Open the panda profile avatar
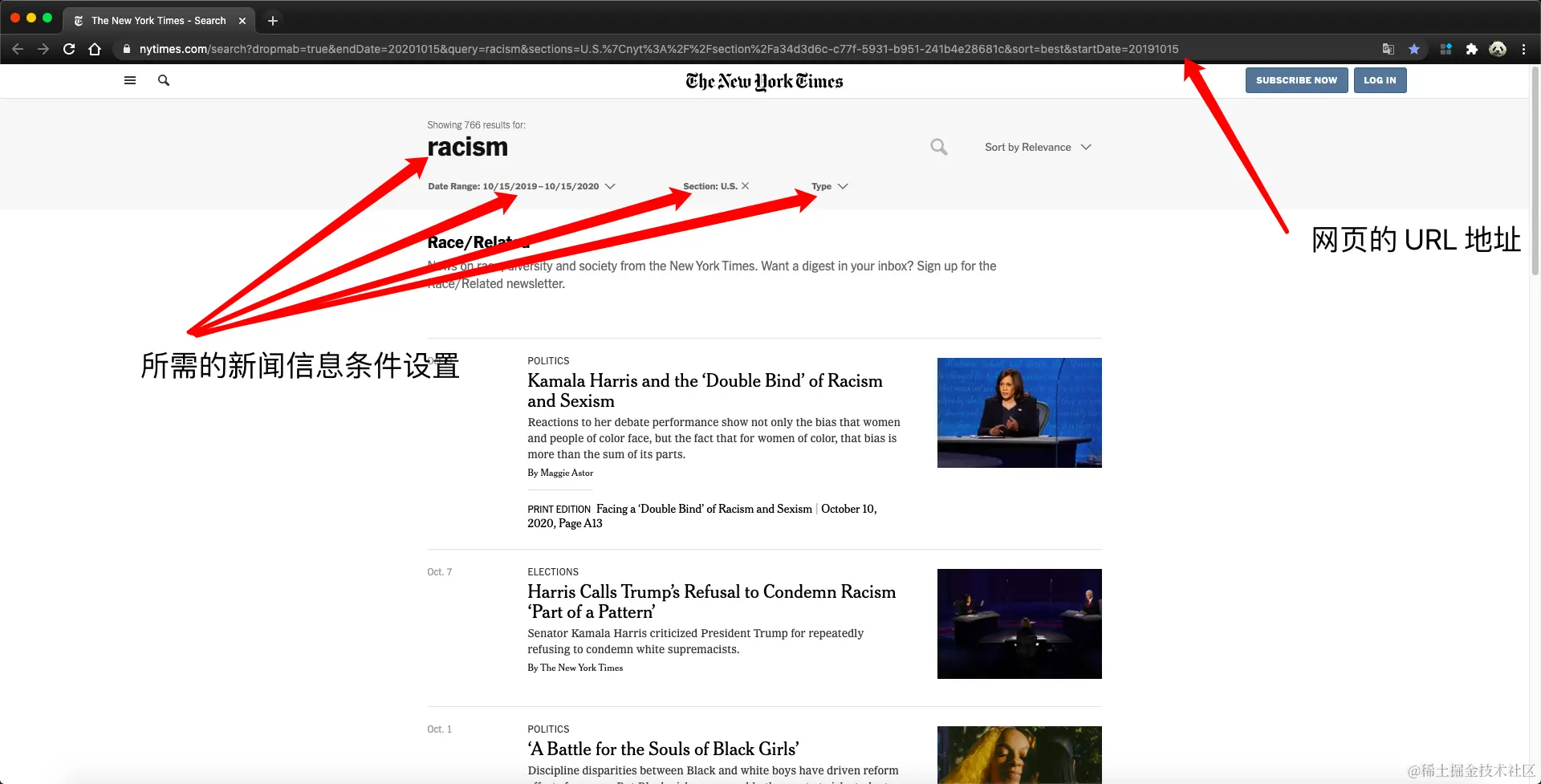 [x=1498, y=49]
